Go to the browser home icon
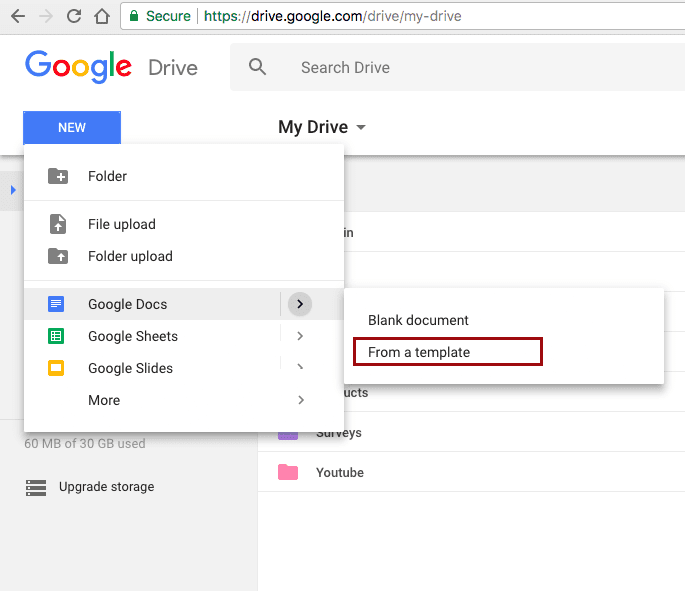Viewport: 685px width, 591px height. pos(102,16)
